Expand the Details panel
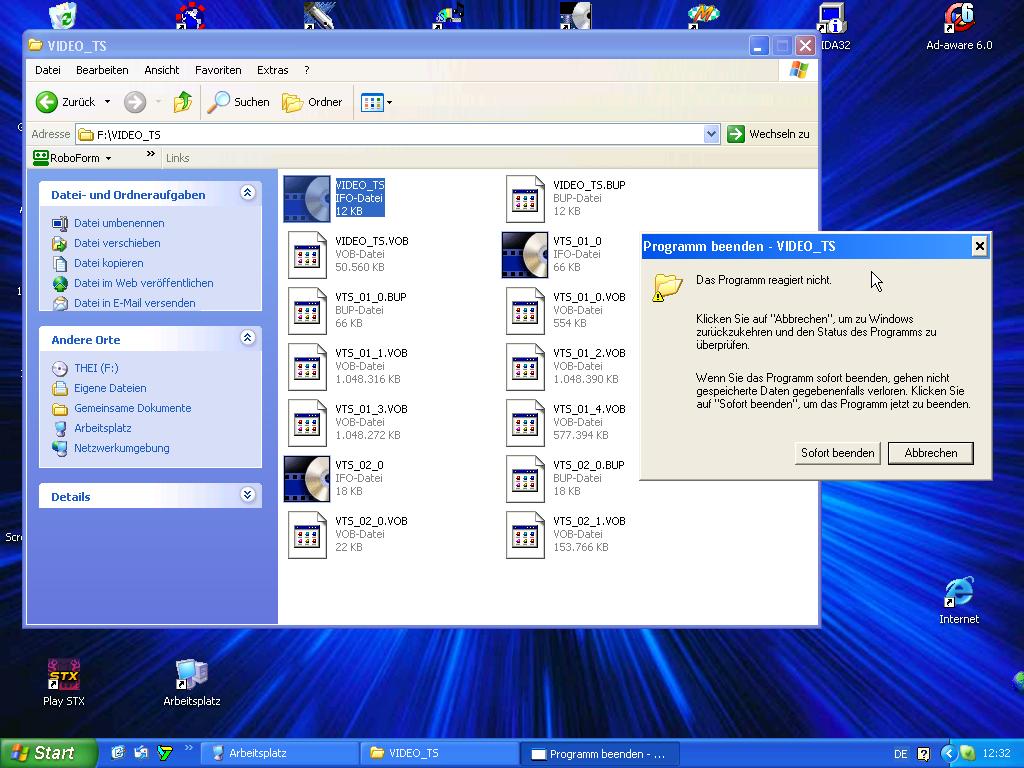This screenshot has height=768, width=1024. [248, 494]
